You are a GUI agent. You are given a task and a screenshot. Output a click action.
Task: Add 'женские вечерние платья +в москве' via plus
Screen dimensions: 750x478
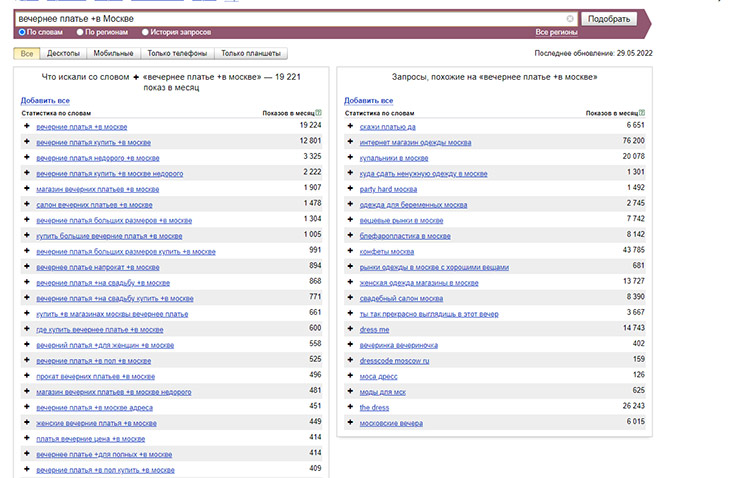point(27,422)
